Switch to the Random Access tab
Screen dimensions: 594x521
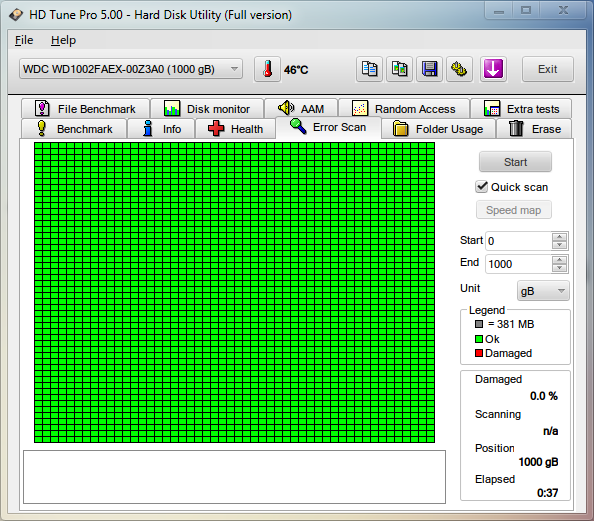(404, 109)
